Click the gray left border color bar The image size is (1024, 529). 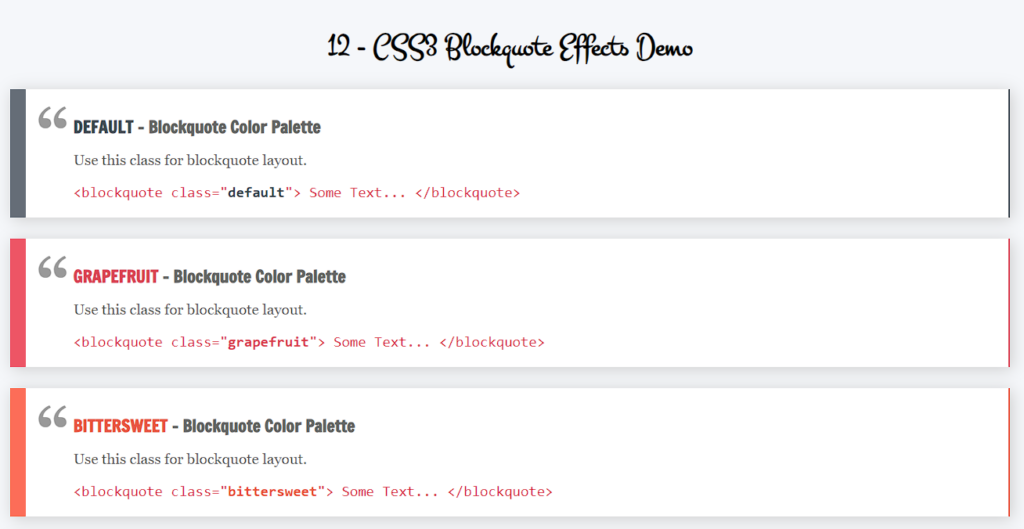click(17, 153)
